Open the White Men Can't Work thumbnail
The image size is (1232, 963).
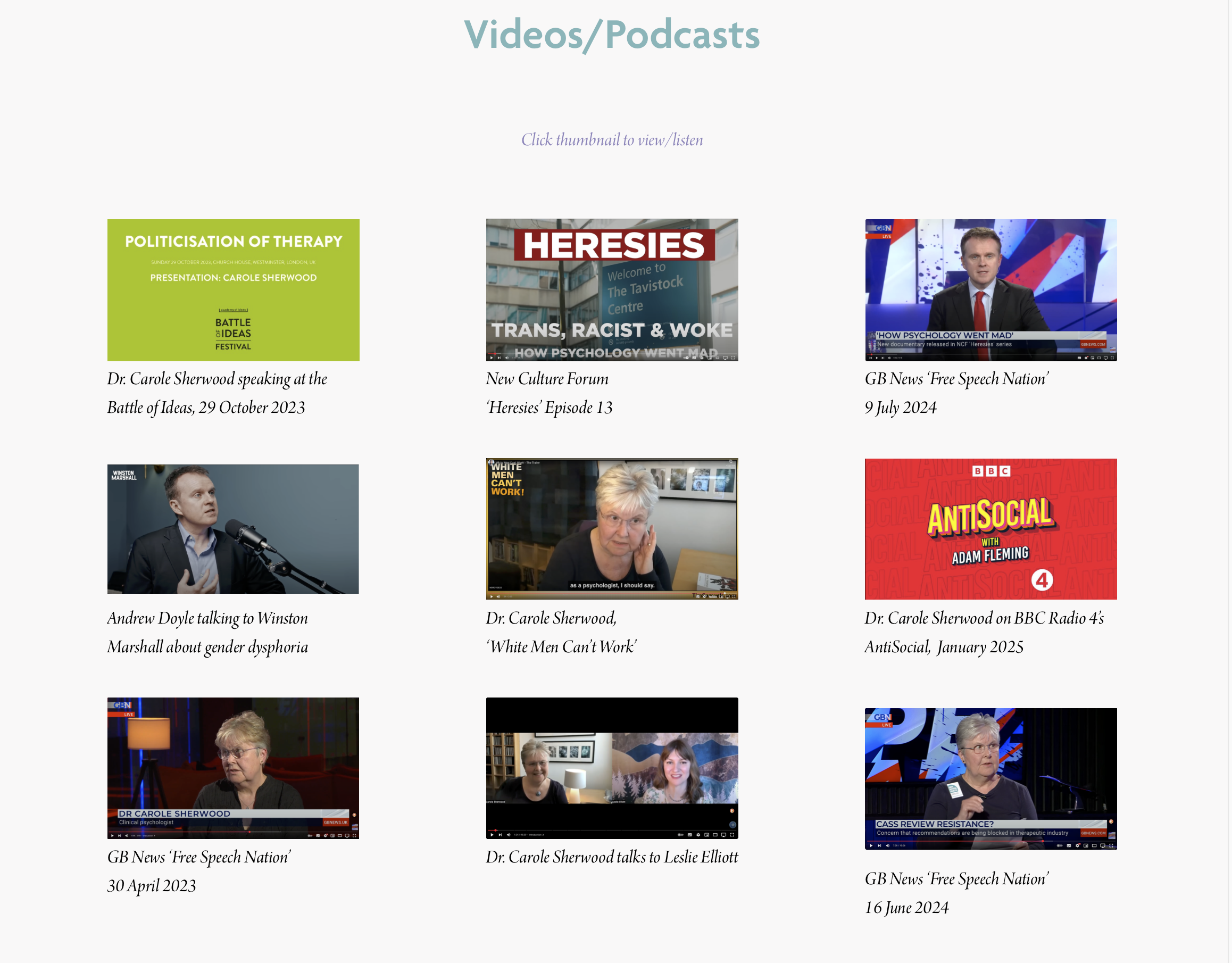(x=612, y=529)
